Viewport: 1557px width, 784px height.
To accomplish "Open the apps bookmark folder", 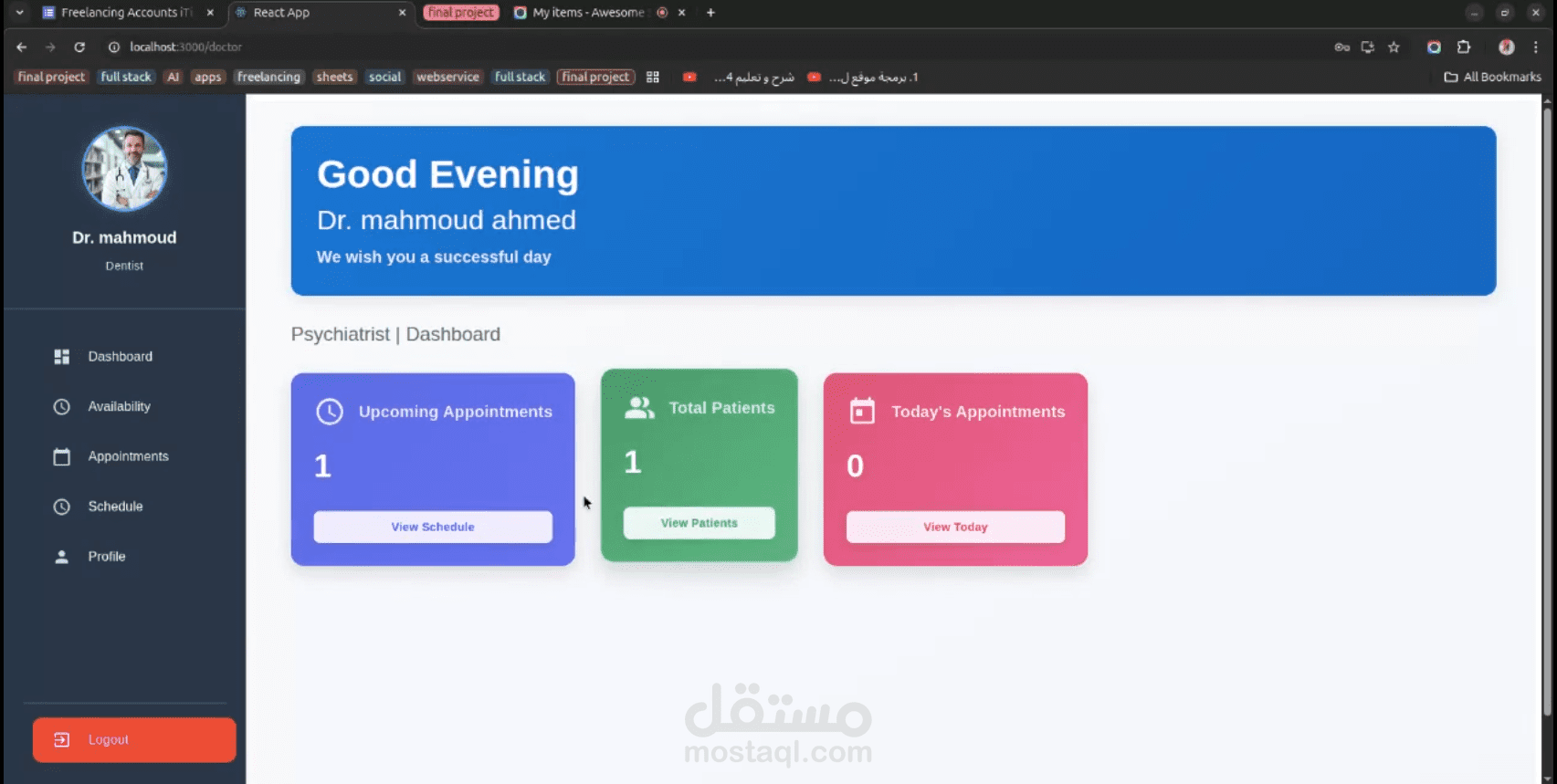I will [207, 78].
